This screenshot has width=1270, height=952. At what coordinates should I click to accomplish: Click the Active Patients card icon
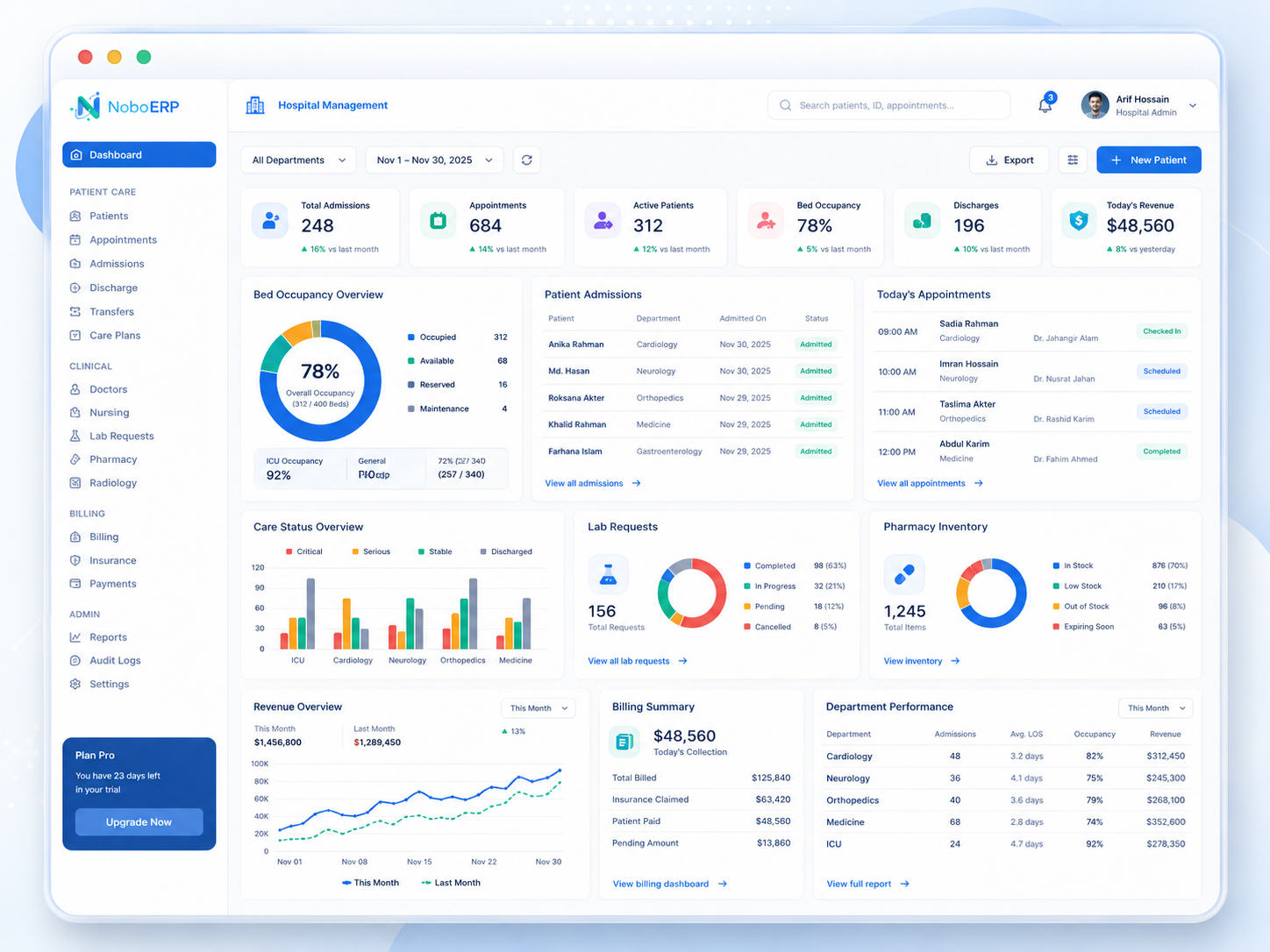click(x=603, y=221)
